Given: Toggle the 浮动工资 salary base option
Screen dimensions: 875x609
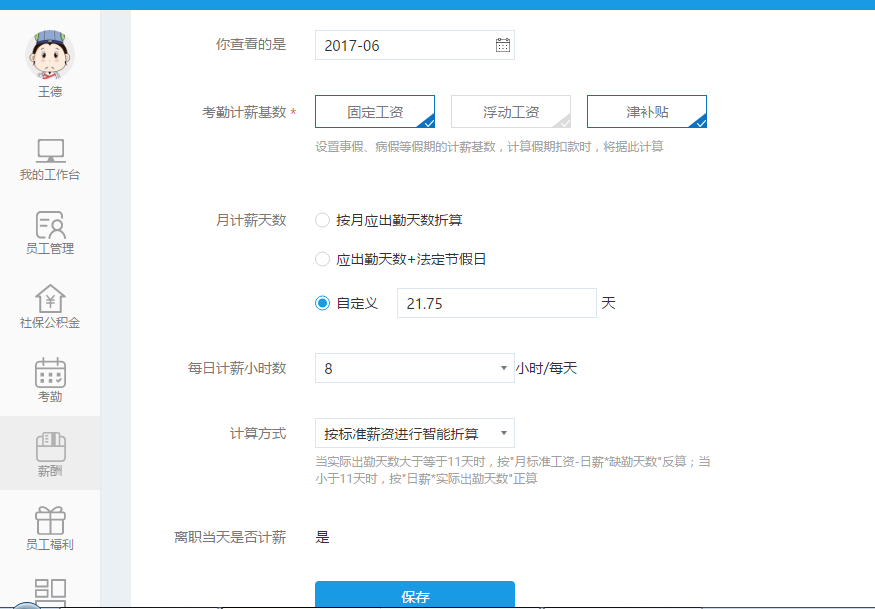Looking at the screenshot, I should [511, 112].
